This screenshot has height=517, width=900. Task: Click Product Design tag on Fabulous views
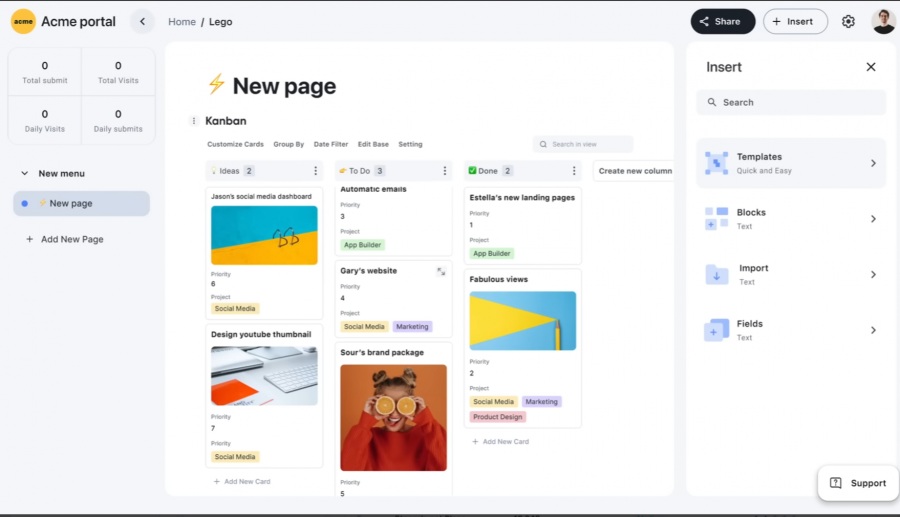pyautogui.click(x=498, y=417)
